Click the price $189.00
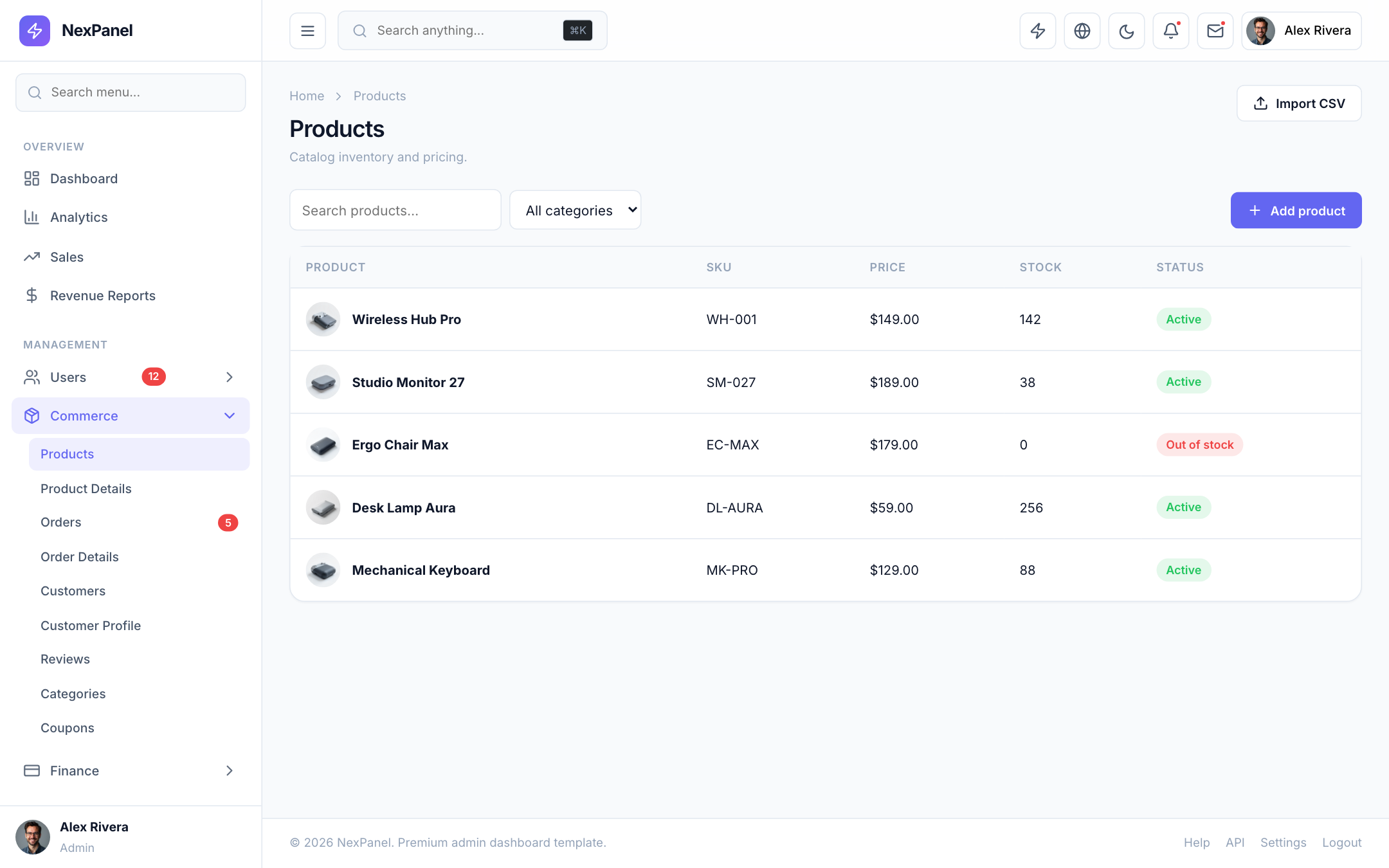 click(x=894, y=382)
